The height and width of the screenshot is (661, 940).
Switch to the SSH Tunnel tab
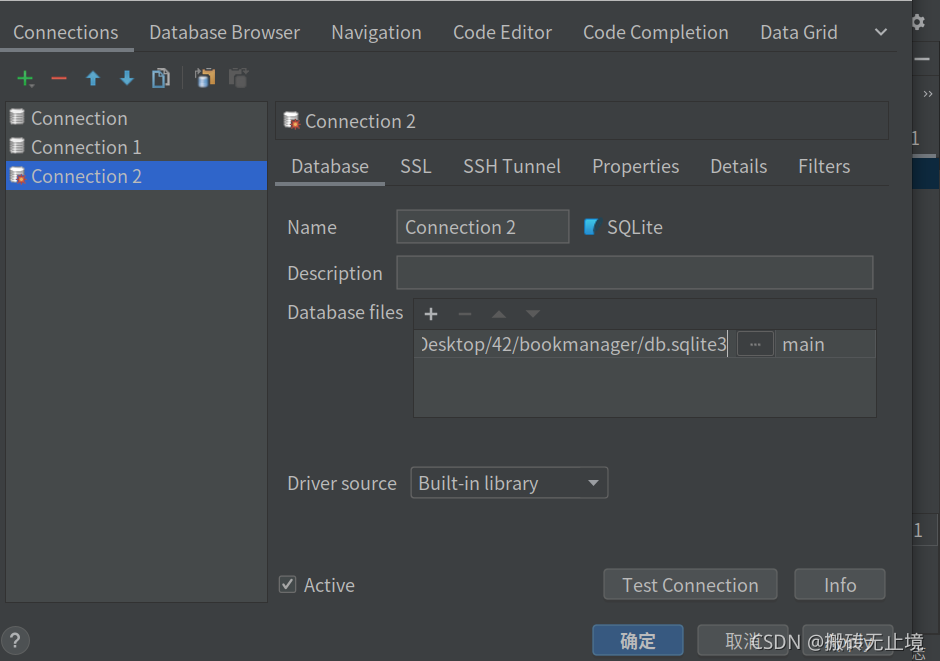(512, 166)
